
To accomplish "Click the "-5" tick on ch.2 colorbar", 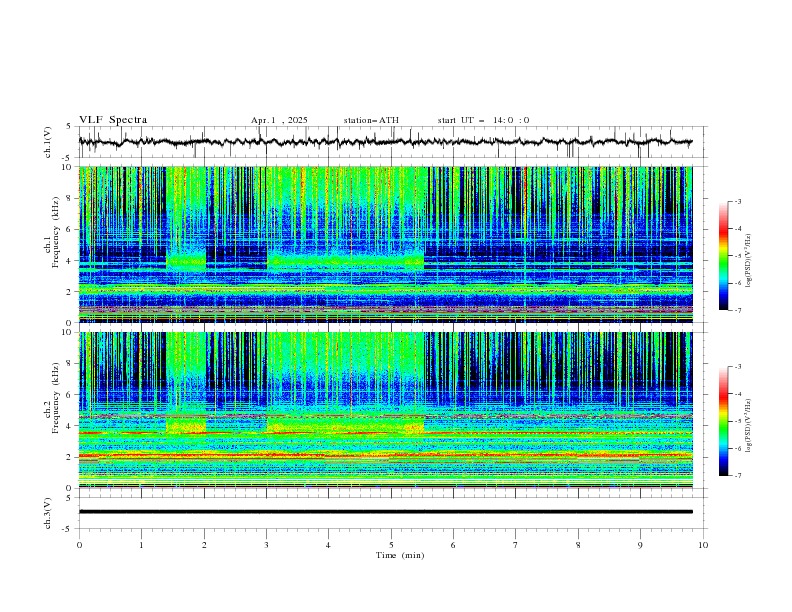I will coord(738,421).
